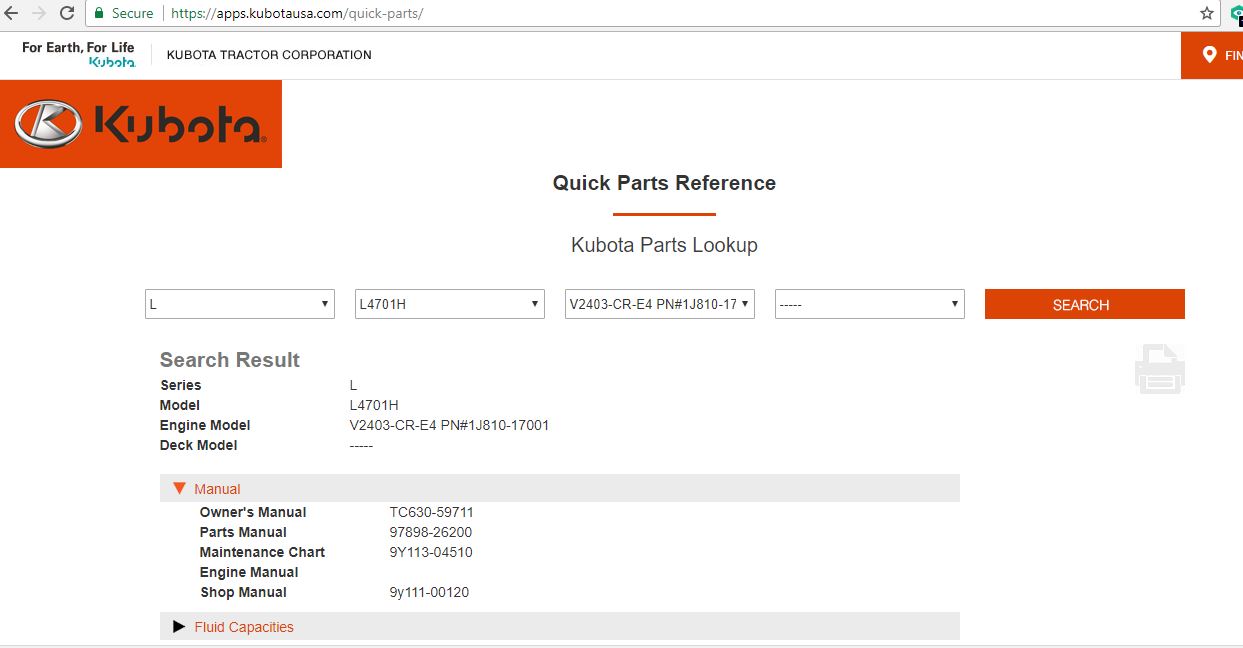Click the browser forward arrow
Viewport: 1243px width, 648px height.
point(39,13)
